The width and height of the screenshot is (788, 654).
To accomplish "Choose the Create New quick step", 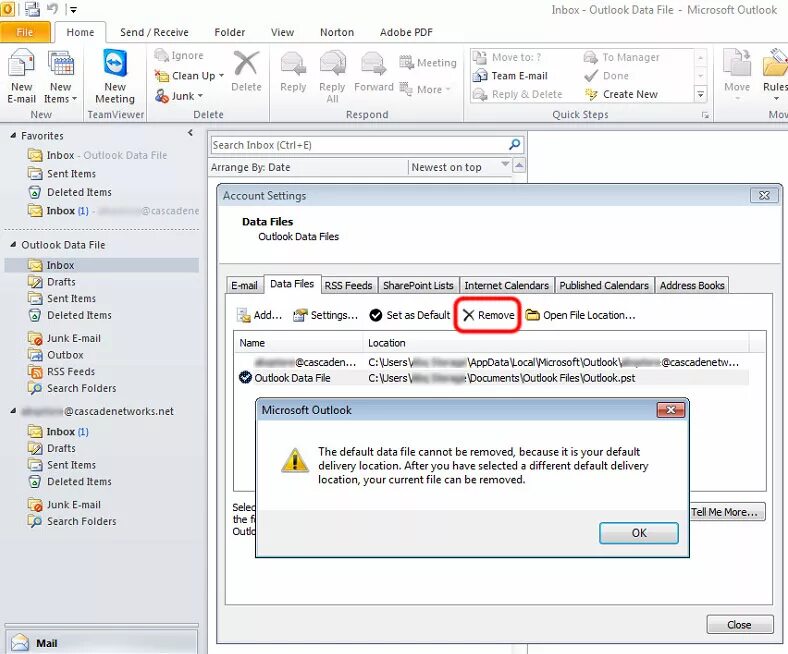I will pos(621,94).
